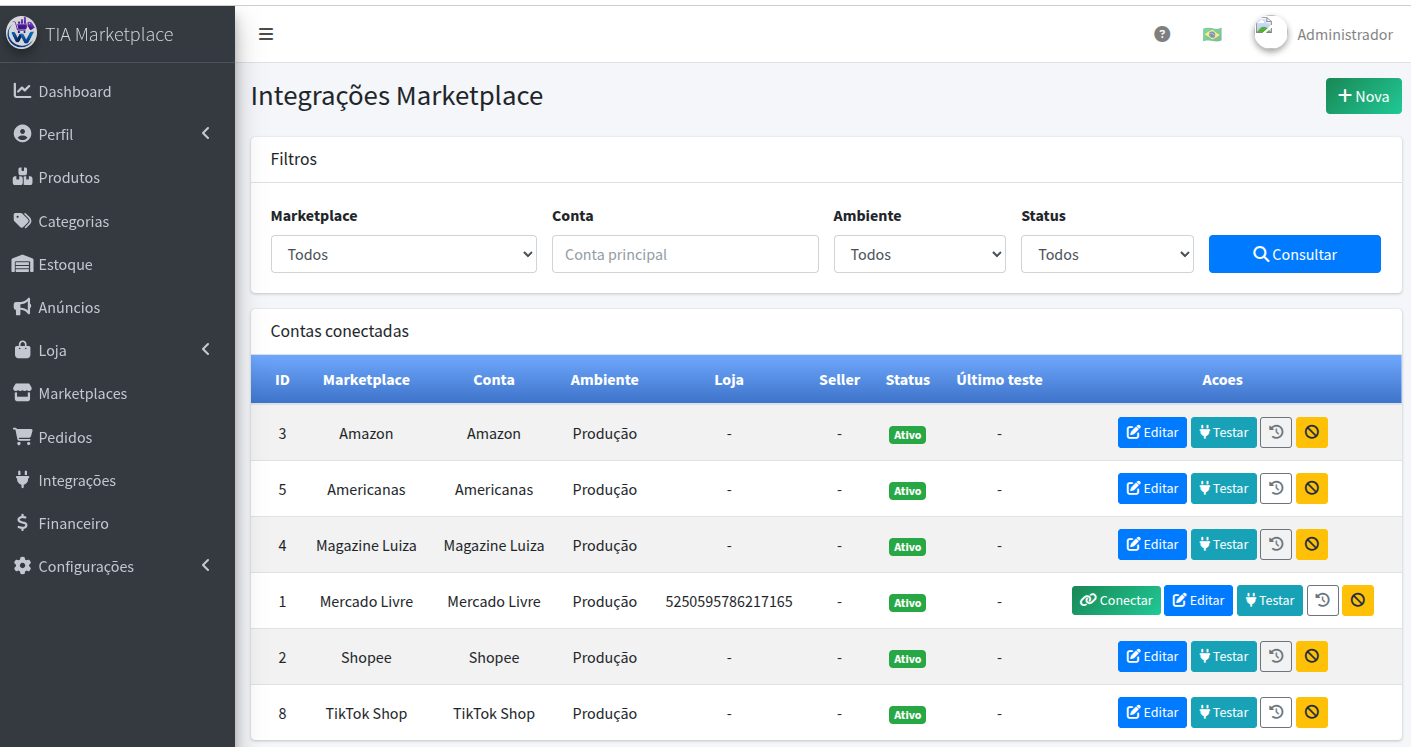Disable the TikTok Shop integration
The width and height of the screenshot is (1411, 747).
1312,713
